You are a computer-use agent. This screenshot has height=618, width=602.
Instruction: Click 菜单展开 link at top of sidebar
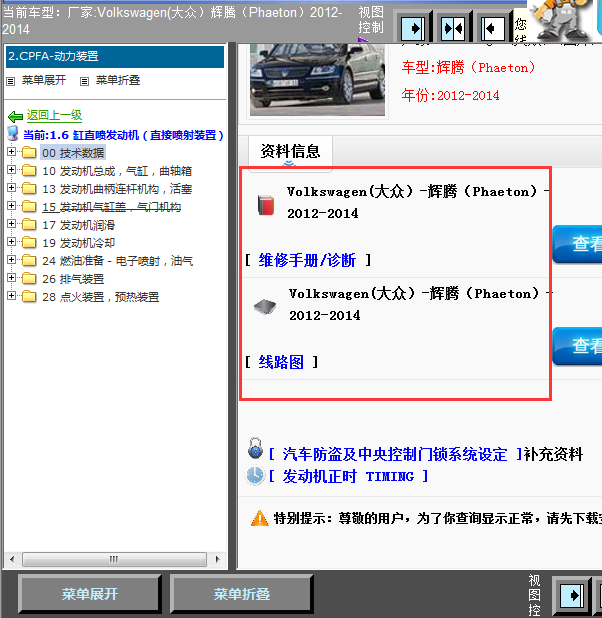pyautogui.click(x=44, y=80)
